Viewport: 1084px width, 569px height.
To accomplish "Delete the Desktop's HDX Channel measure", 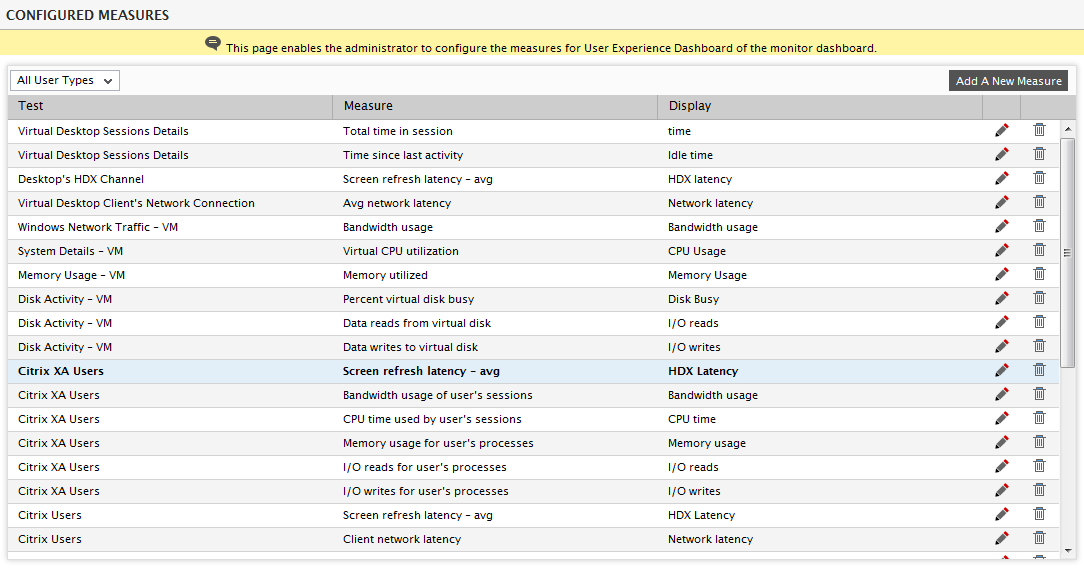I will (1039, 178).
